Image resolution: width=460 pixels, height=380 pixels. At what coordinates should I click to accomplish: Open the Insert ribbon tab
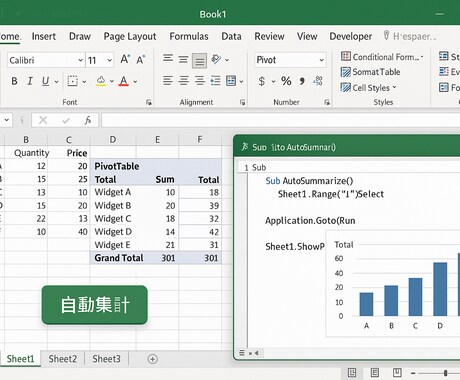44,36
